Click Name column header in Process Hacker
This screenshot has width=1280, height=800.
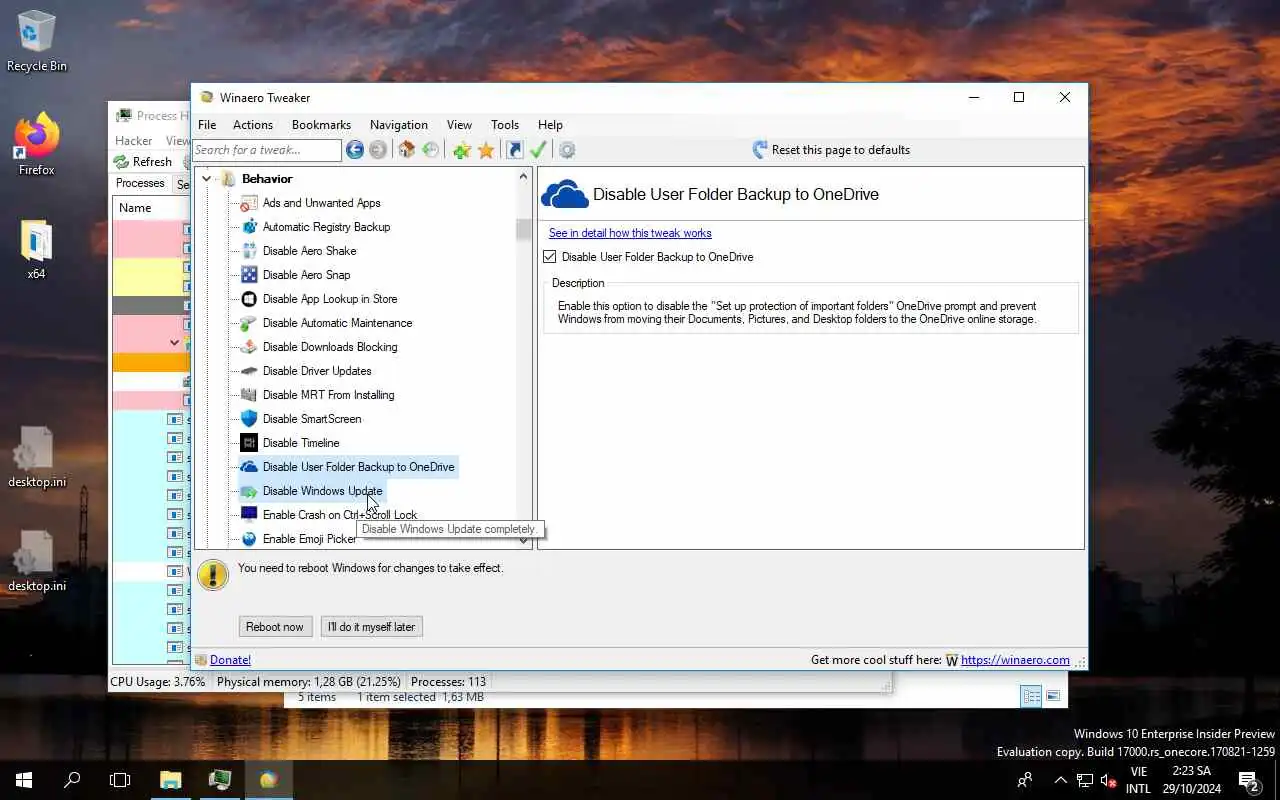[135, 208]
